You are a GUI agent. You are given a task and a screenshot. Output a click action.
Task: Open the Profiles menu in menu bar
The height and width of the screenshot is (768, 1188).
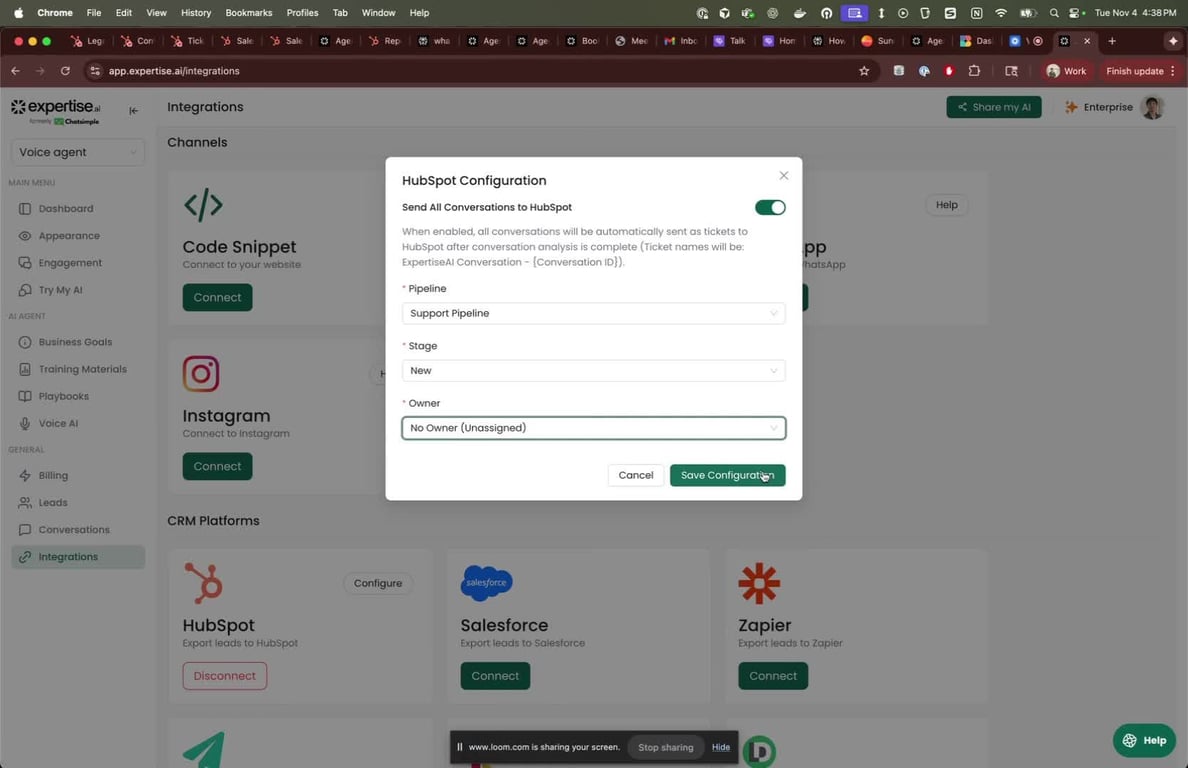point(302,13)
